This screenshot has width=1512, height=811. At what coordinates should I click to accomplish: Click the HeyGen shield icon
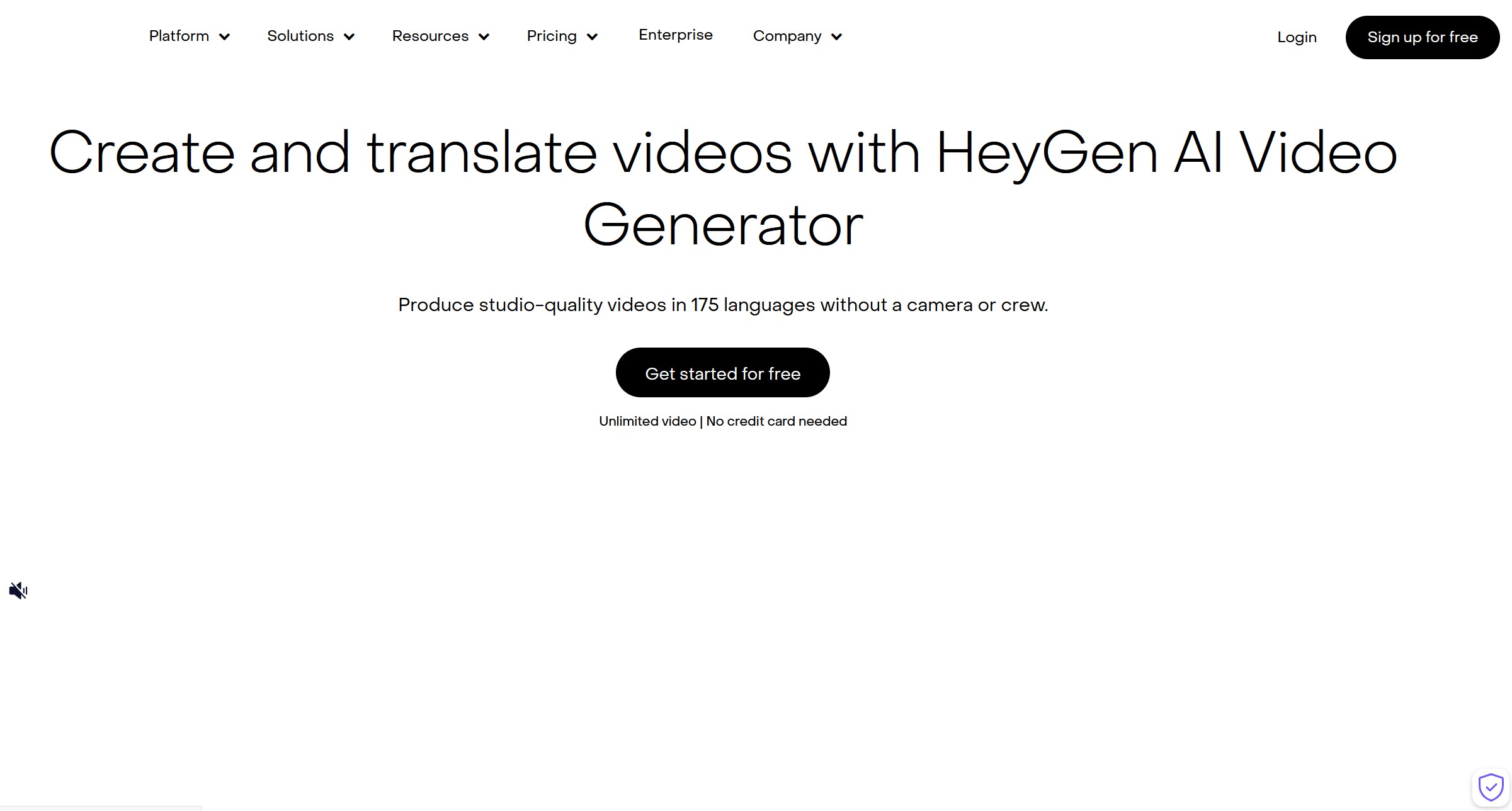1490,786
